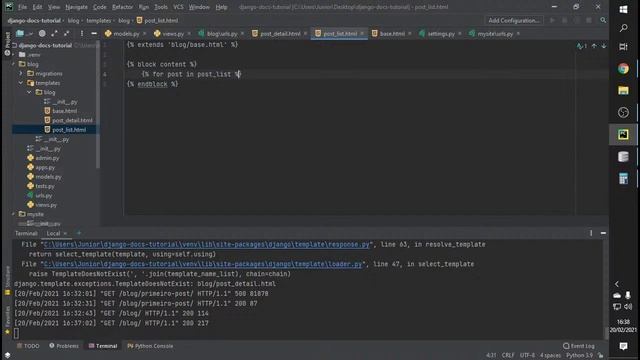This screenshot has width=640, height=360.
Task: Switch to models.py editor tab
Action: click(x=126, y=34)
